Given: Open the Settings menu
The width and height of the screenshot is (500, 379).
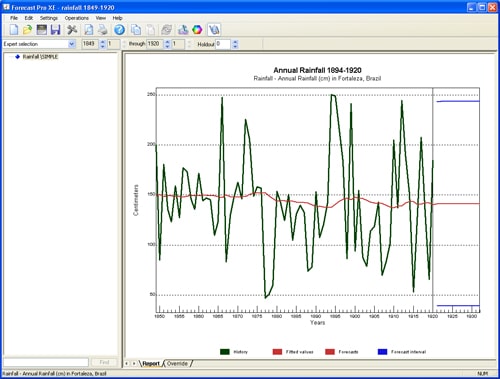Looking at the screenshot, I should coord(49,18).
